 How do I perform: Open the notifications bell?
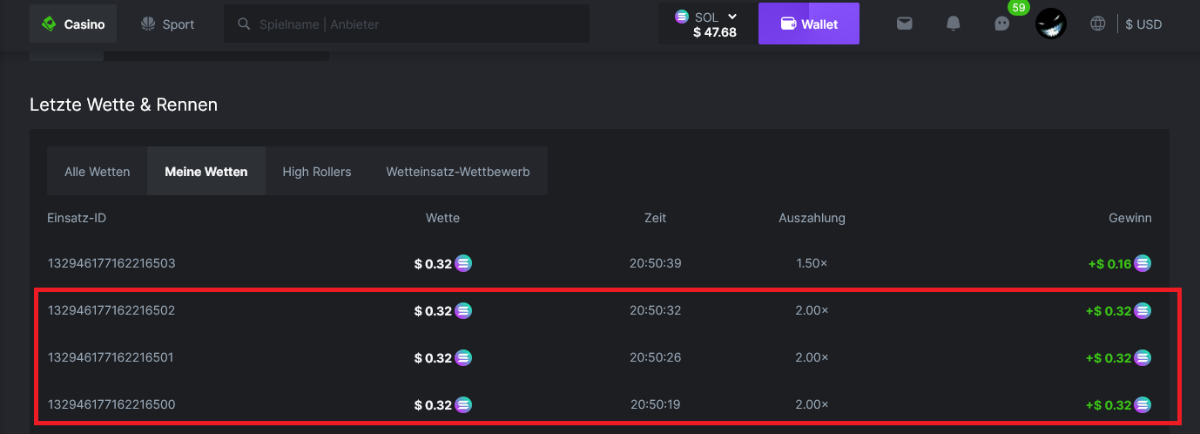954,24
